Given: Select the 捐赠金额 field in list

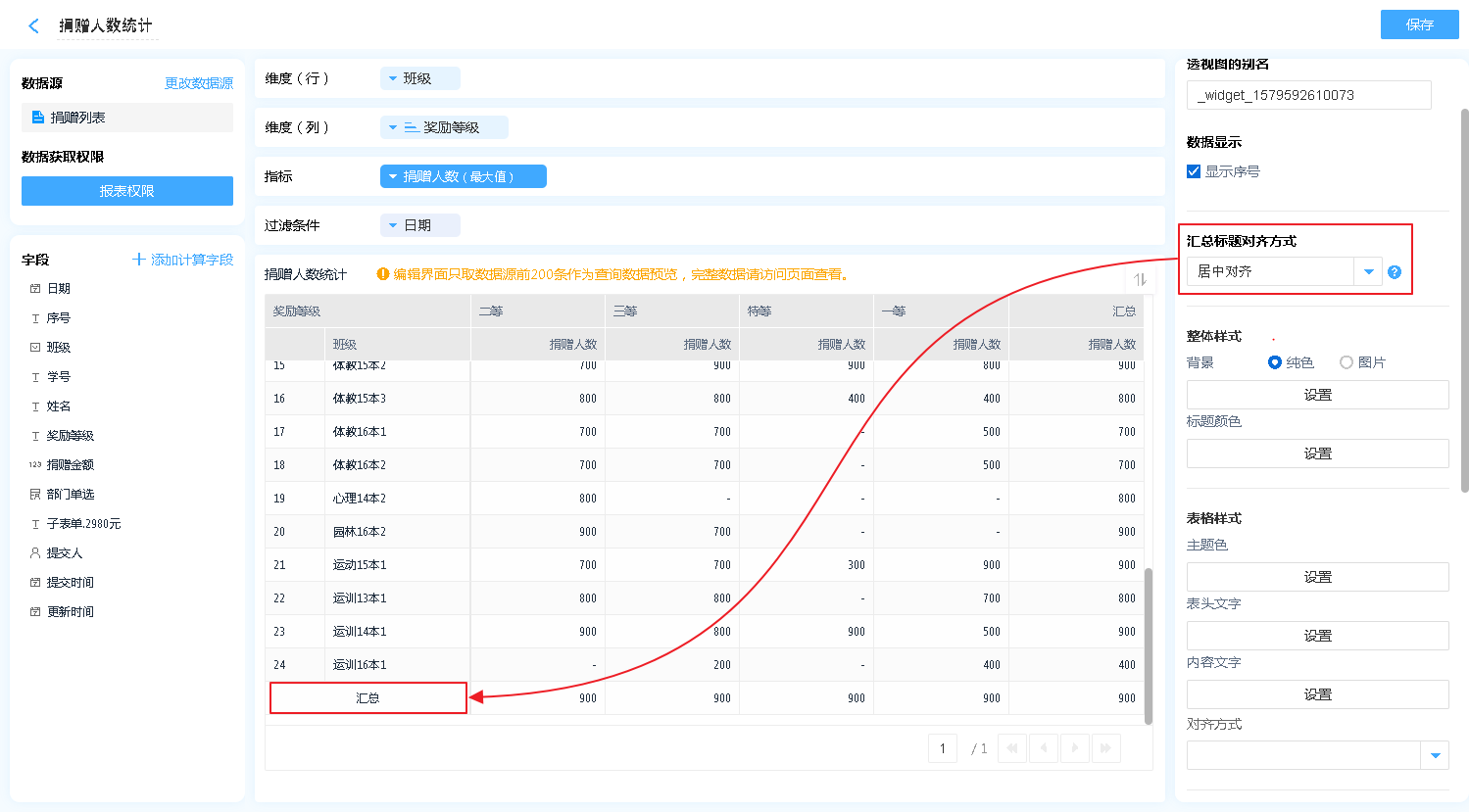Looking at the screenshot, I should [71, 465].
